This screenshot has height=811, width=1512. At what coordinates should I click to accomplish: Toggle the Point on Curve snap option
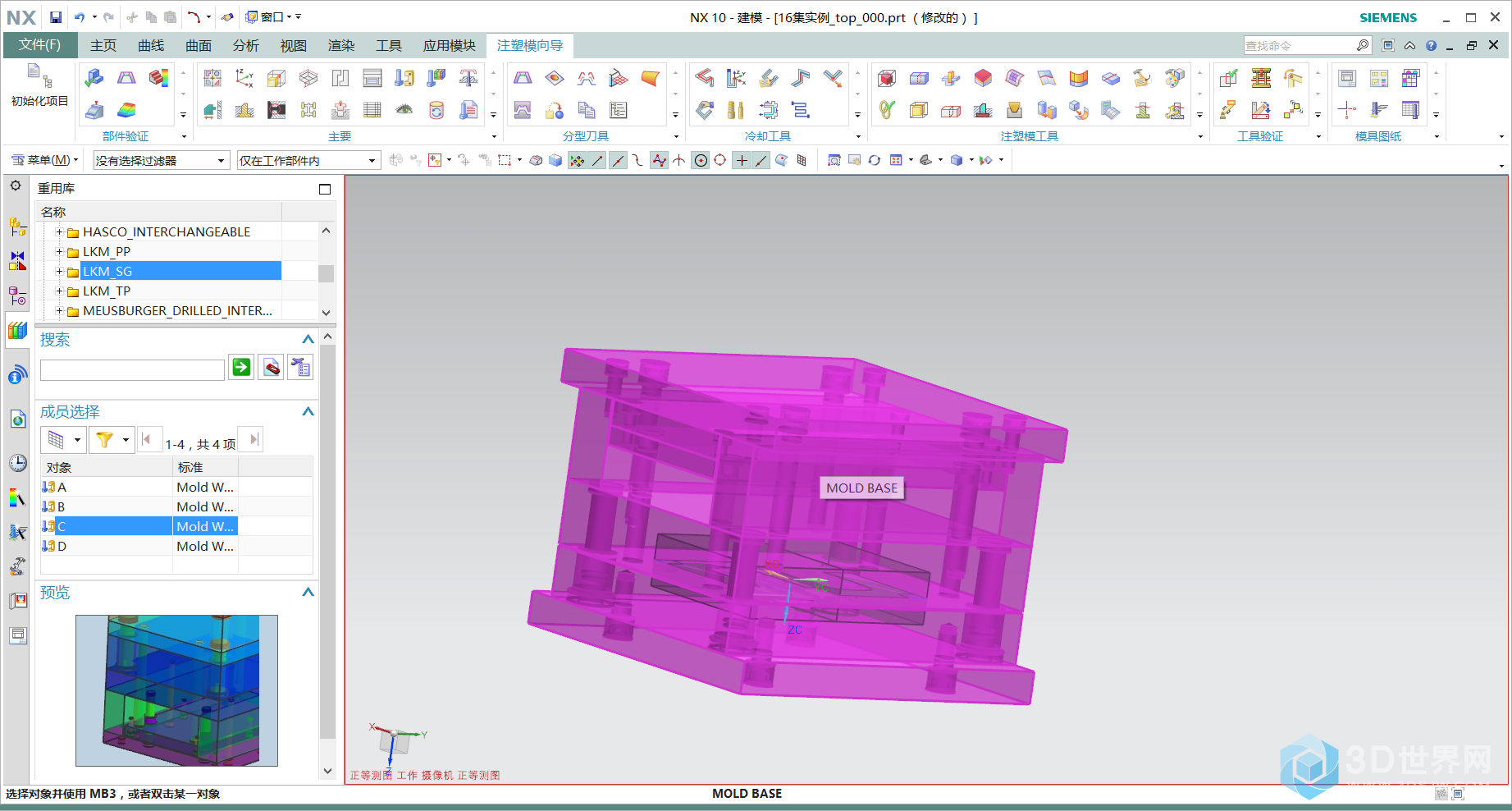tap(761, 161)
